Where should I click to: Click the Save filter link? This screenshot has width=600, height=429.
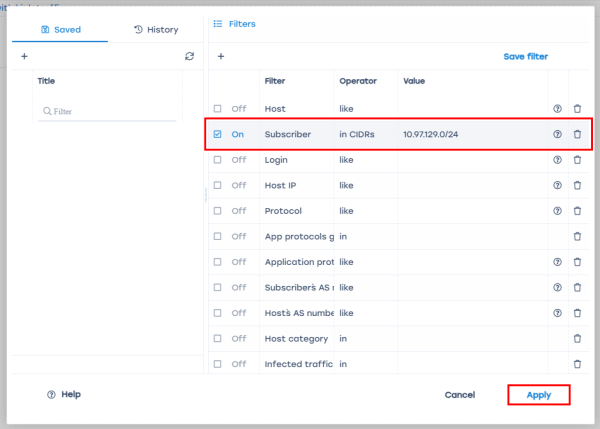coord(525,57)
